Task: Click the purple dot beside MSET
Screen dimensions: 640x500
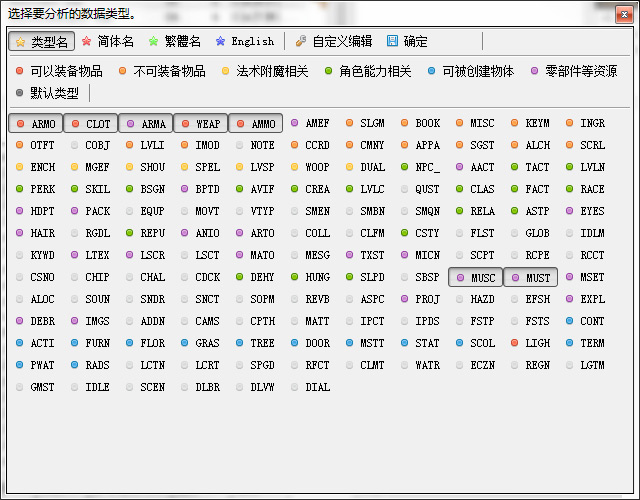Action: click(570, 277)
